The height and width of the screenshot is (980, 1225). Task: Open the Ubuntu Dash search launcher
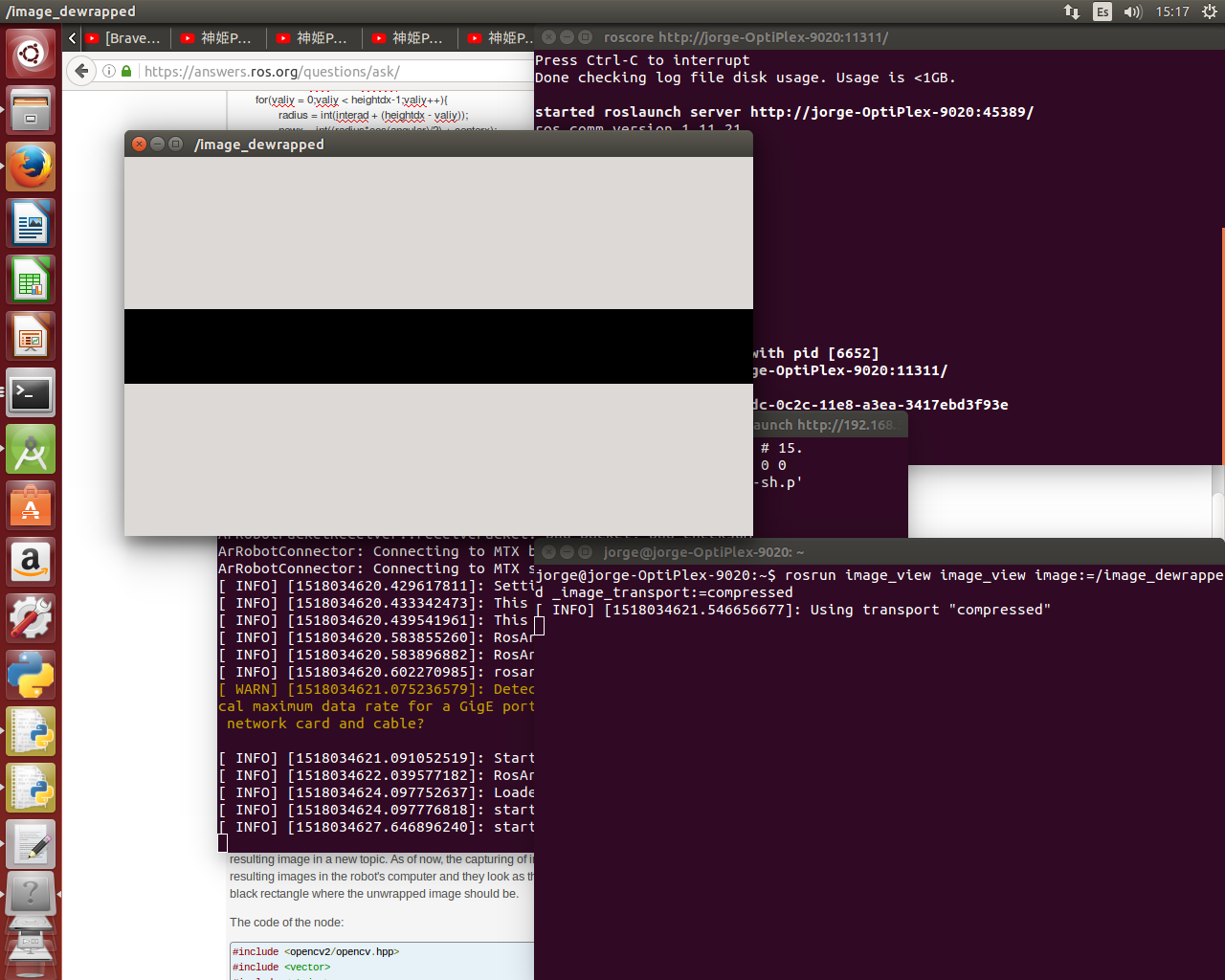(31, 54)
